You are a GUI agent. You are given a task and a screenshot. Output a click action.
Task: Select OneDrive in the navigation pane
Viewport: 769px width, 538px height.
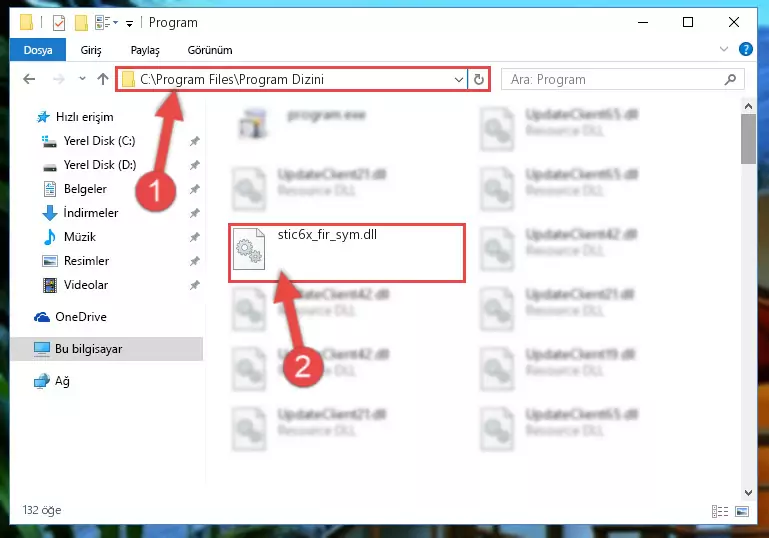[x=81, y=317]
